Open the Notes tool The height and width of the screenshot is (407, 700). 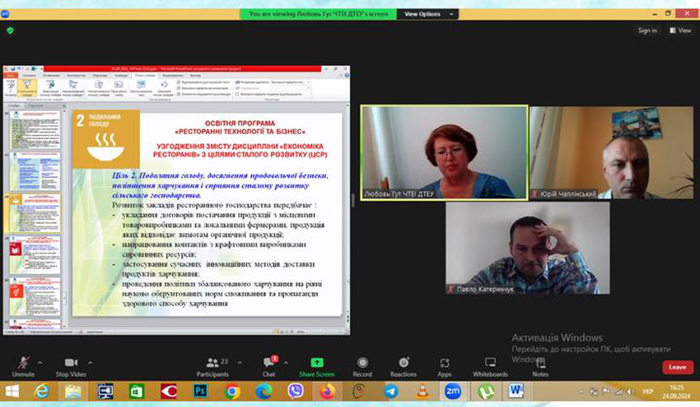(x=540, y=361)
